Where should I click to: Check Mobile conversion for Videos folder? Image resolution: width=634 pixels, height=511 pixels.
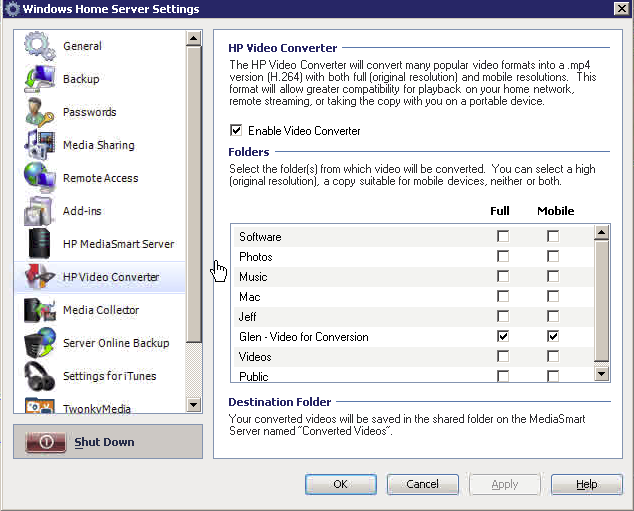(553, 356)
